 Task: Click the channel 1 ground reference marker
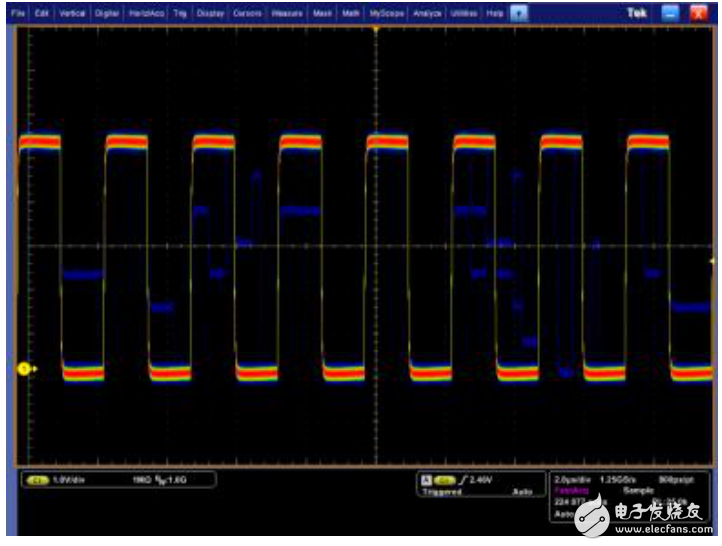(x=23, y=370)
